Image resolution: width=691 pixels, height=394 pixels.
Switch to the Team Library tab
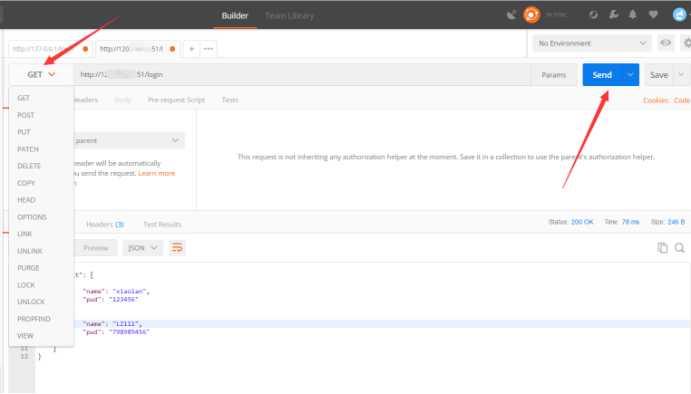point(290,15)
